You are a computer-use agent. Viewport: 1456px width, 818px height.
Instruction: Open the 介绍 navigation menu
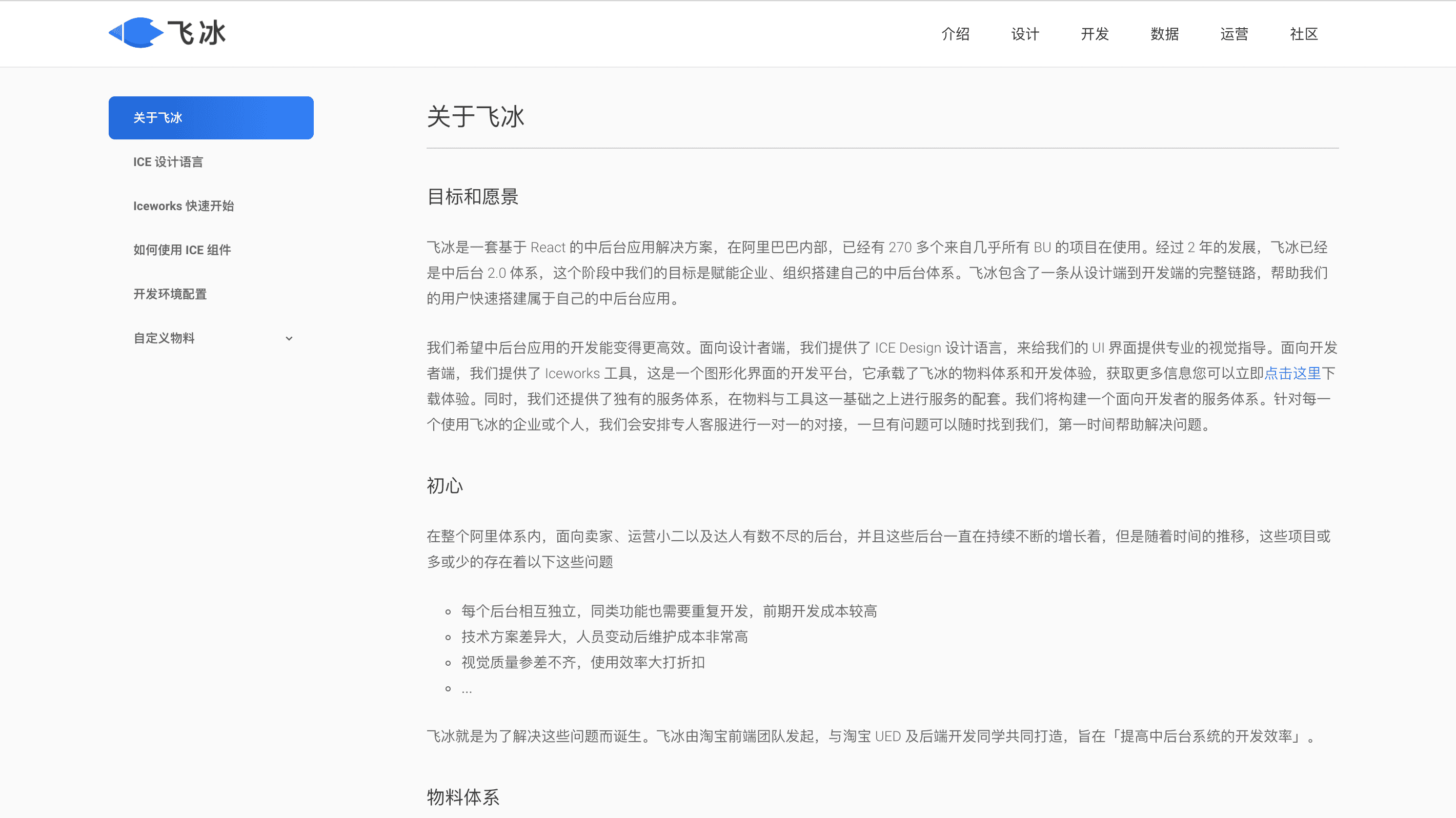coord(955,34)
